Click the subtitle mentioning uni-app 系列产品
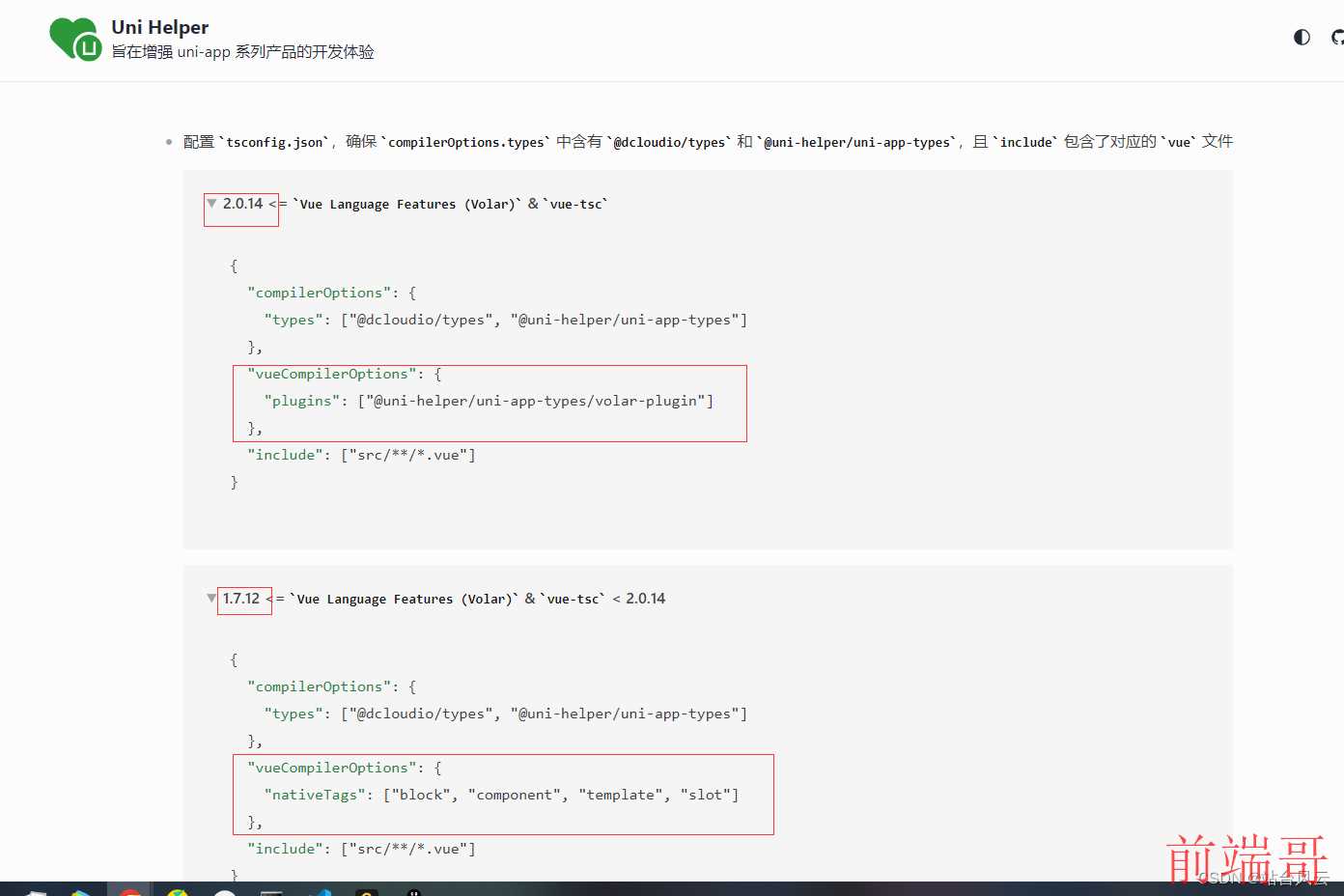 [242, 52]
